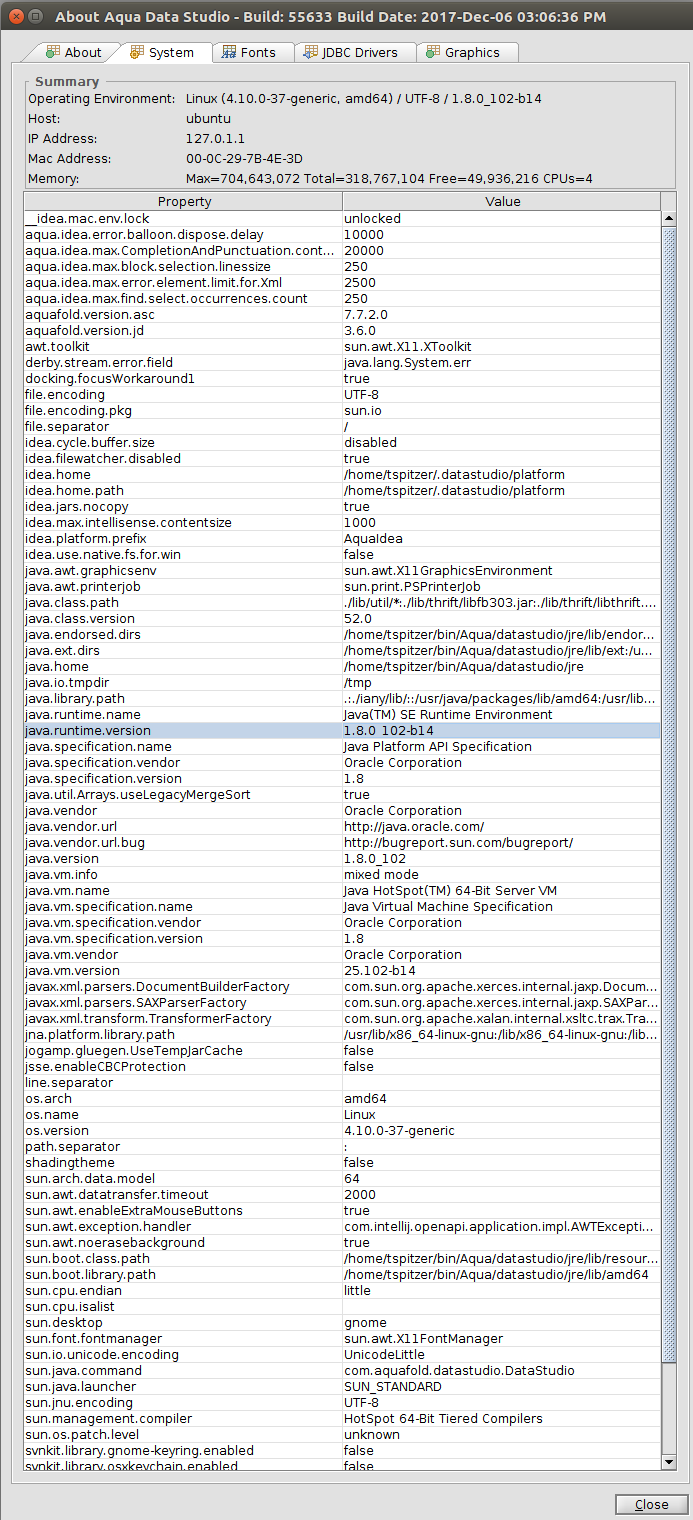Viewport: 693px width, 1520px height.
Task: Click the sun.font.fontmanager property
Action: coord(342,1338)
